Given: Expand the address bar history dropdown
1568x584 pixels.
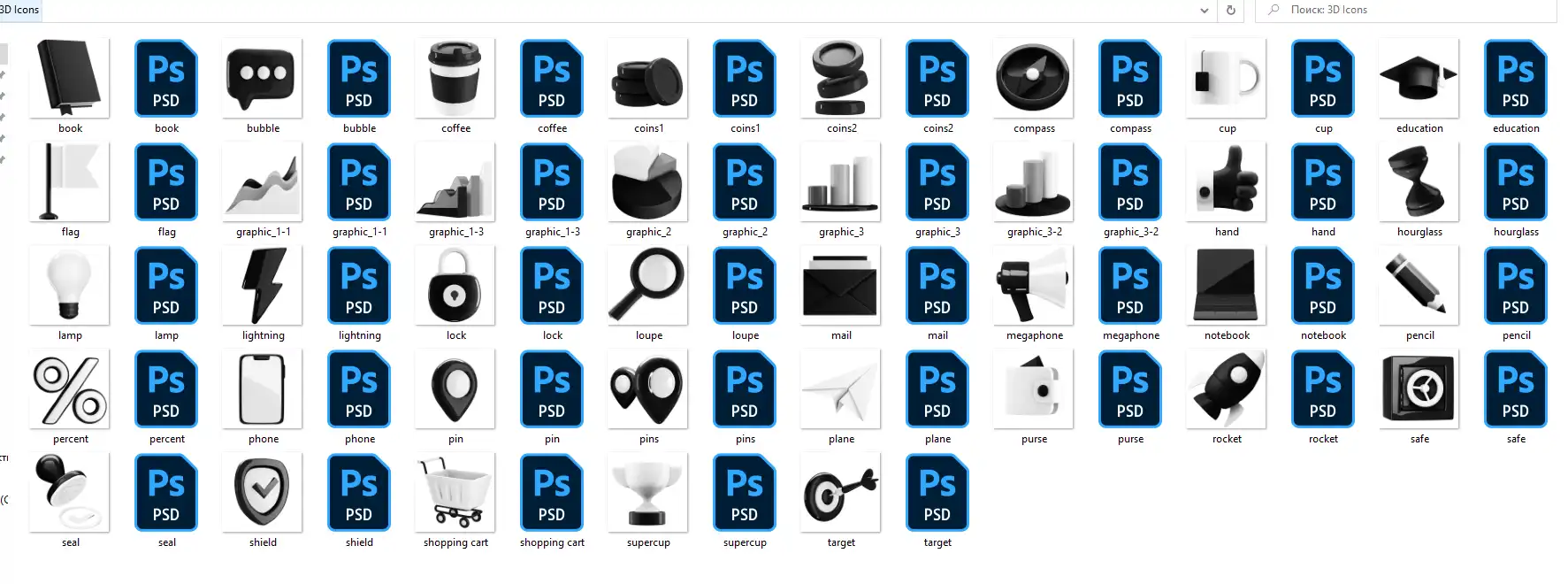Looking at the screenshot, I should [x=1204, y=11].
